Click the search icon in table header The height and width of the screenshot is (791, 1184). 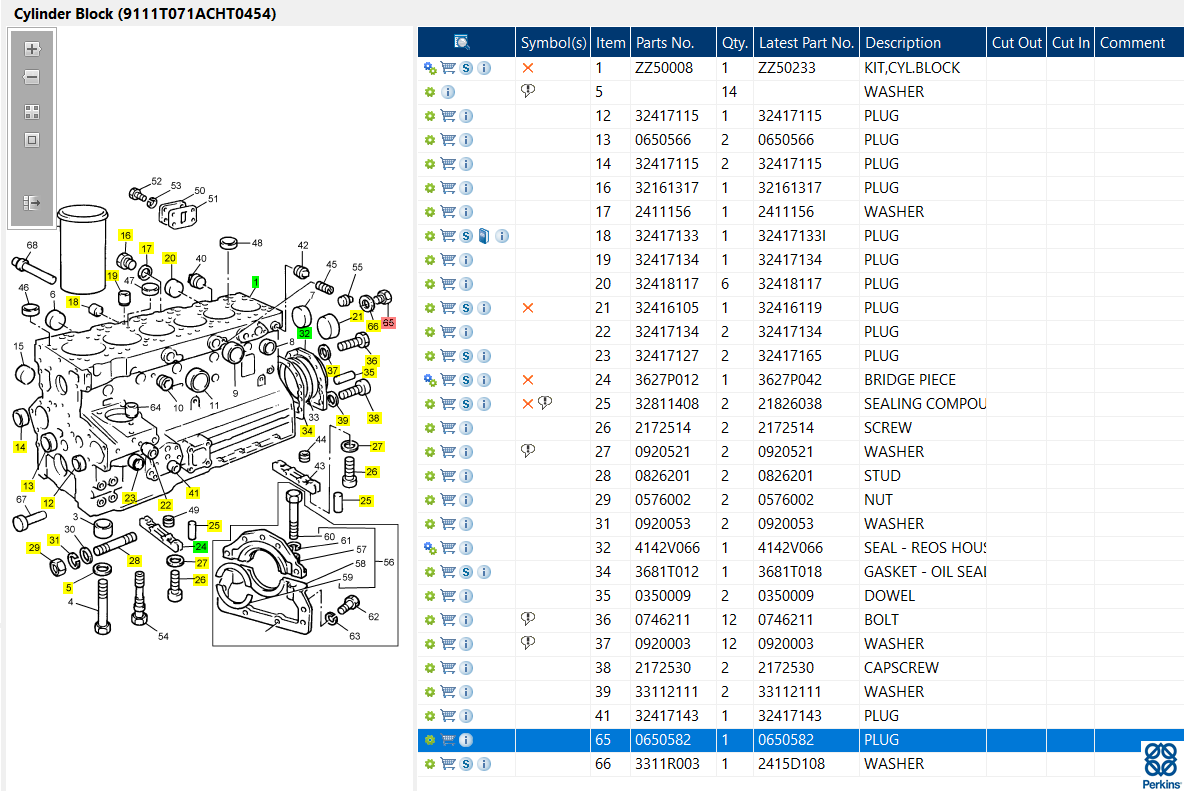[x=461, y=42]
